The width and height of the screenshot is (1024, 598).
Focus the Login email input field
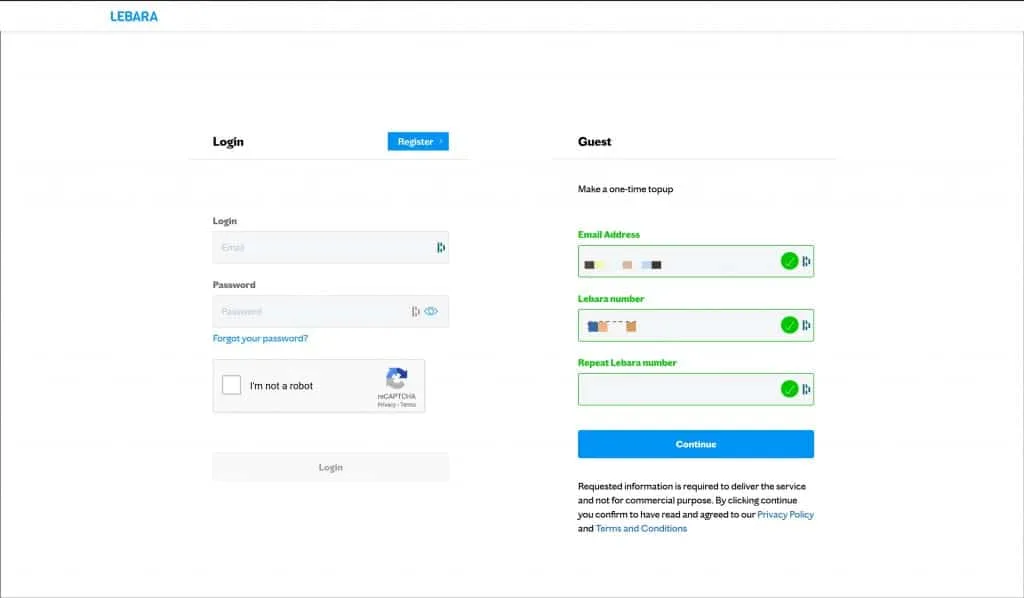coord(320,247)
